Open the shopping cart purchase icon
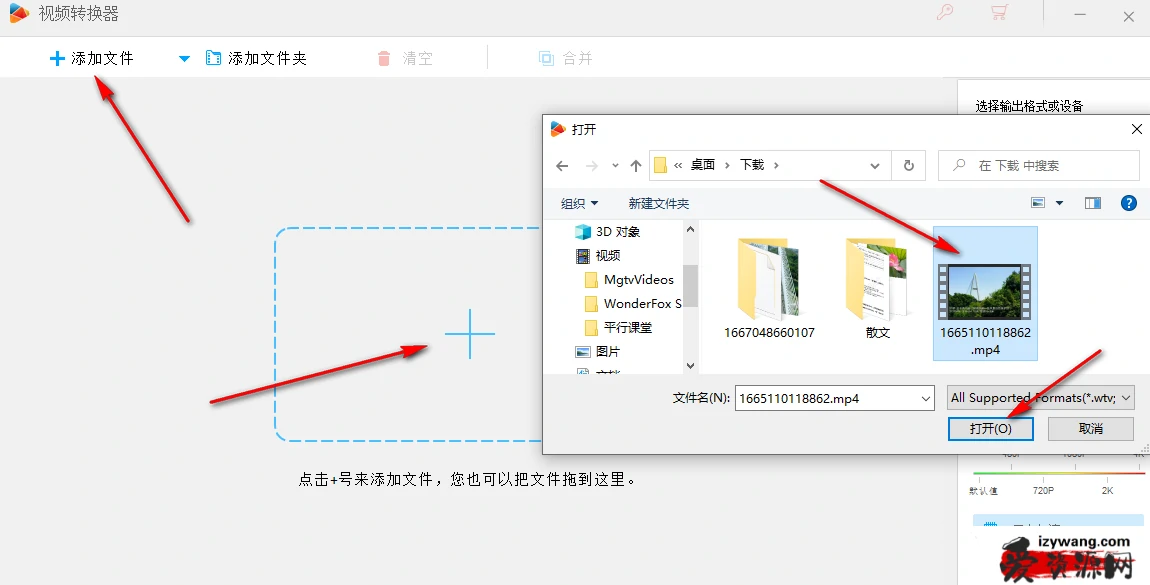This screenshot has height=585, width=1150. click(x=998, y=13)
